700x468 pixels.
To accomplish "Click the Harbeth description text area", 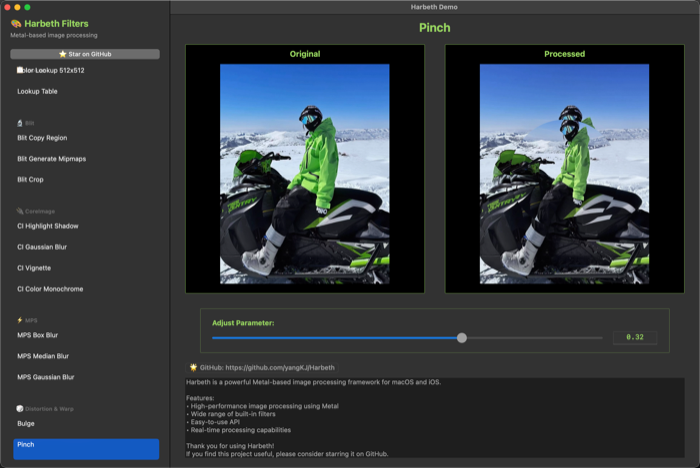I will [x=435, y=418].
